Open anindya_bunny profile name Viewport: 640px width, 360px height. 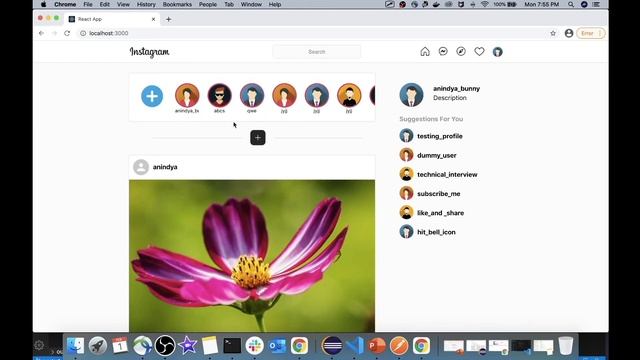coord(456,88)
